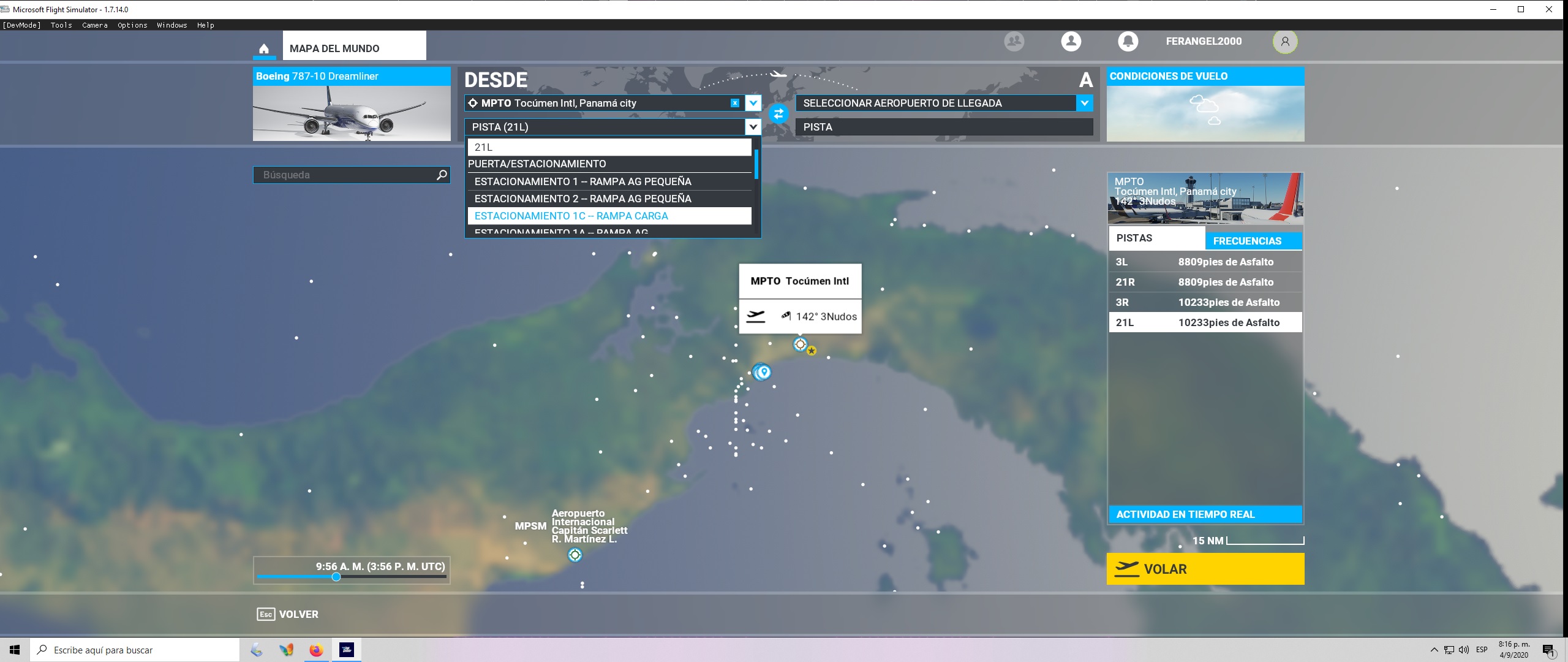Click the departure airport field MPTO Tocúmen
Screen dimensions: 1568x662
pos(605,103)
